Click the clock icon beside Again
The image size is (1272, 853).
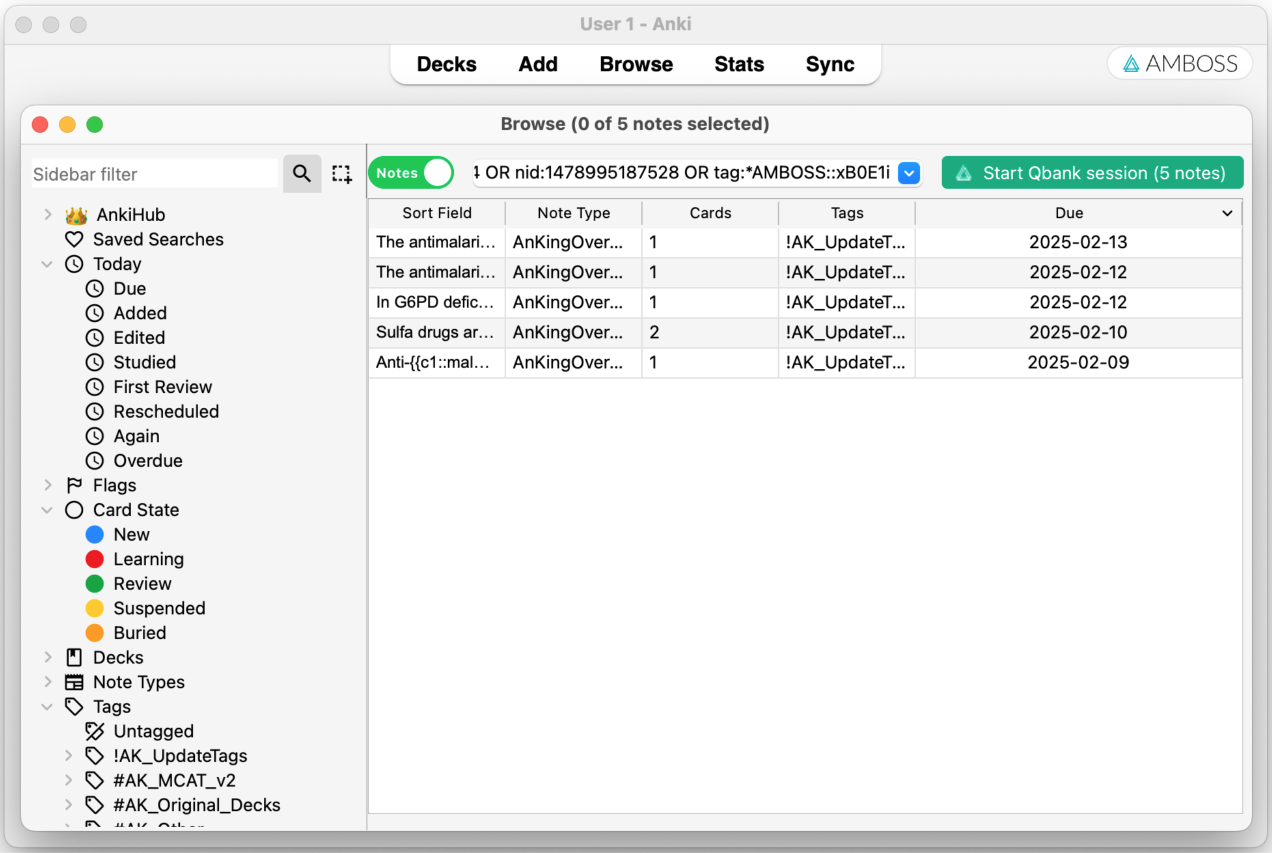point(95,436)
